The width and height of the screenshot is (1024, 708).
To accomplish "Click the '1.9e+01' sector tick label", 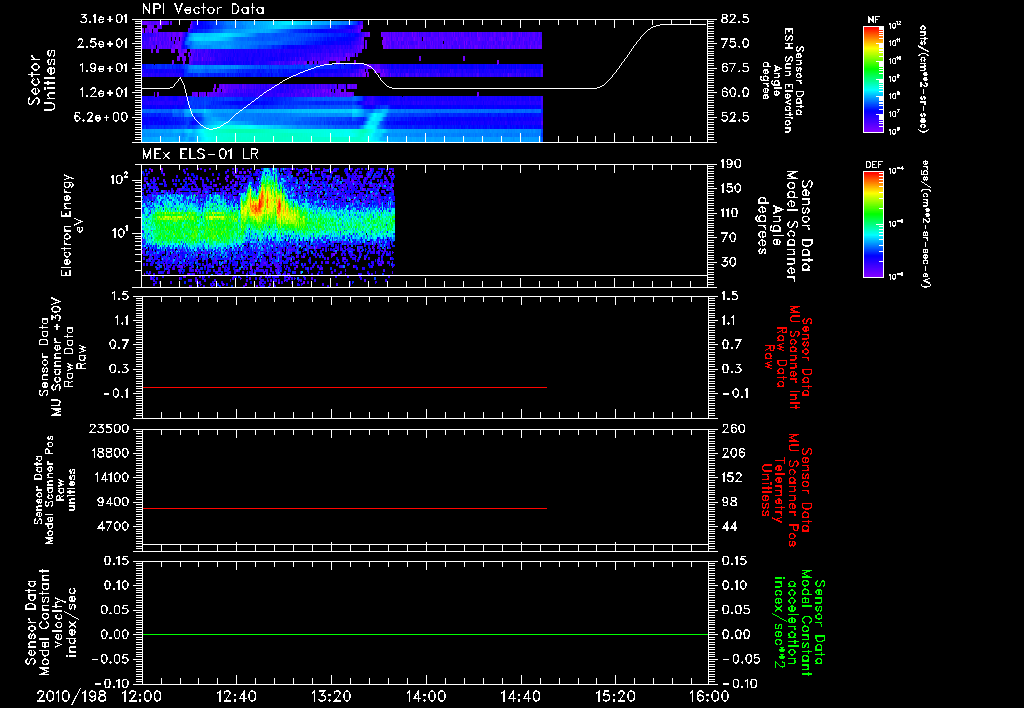I will (104, 68).
